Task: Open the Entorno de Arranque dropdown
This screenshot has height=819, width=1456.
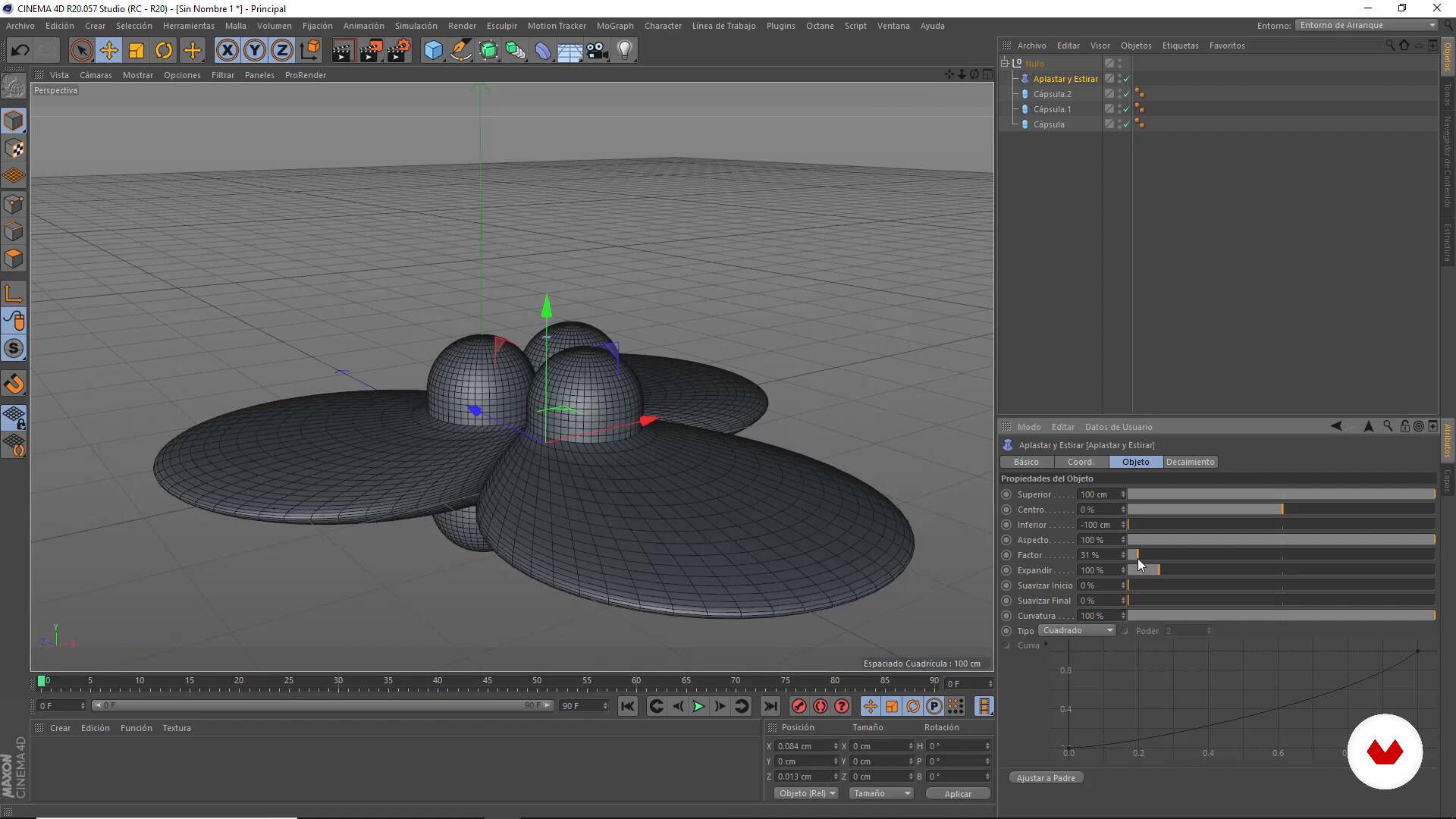Action: click(1366, 25)
